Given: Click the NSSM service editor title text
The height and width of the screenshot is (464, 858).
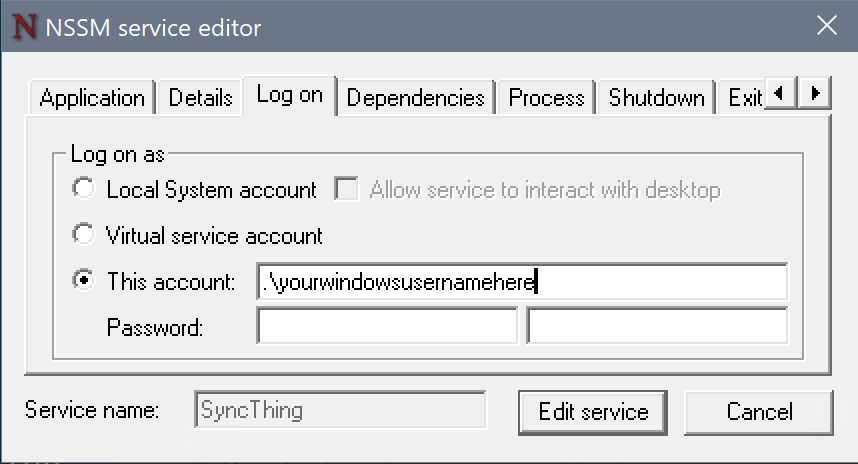Looking at the screenshot, I should (x=153, y=27).
